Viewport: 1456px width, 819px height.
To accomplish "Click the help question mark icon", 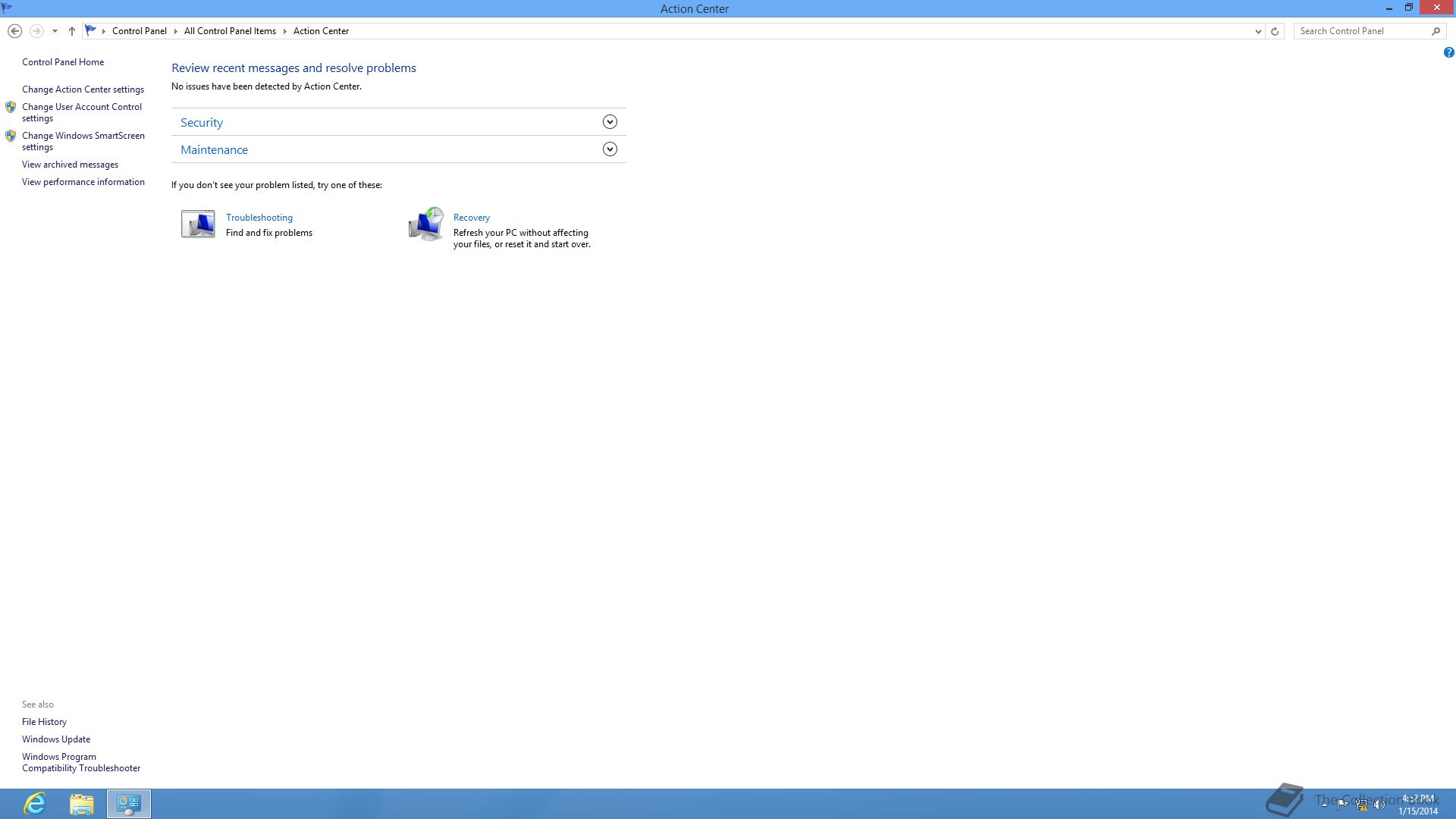I will (x=1448, y=52).
